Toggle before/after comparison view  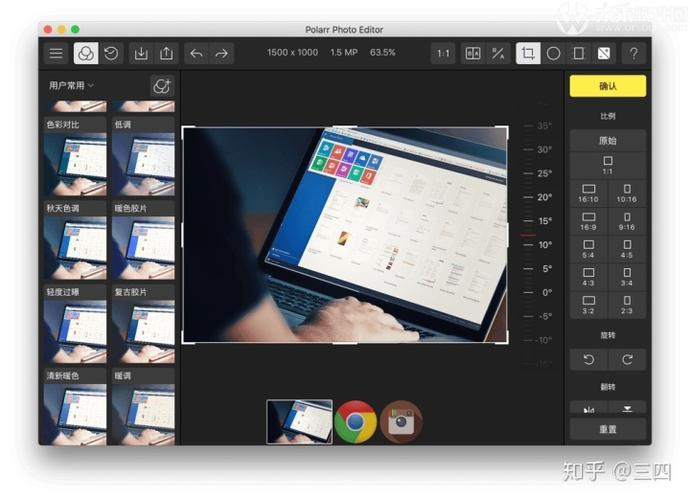(473, 54)
